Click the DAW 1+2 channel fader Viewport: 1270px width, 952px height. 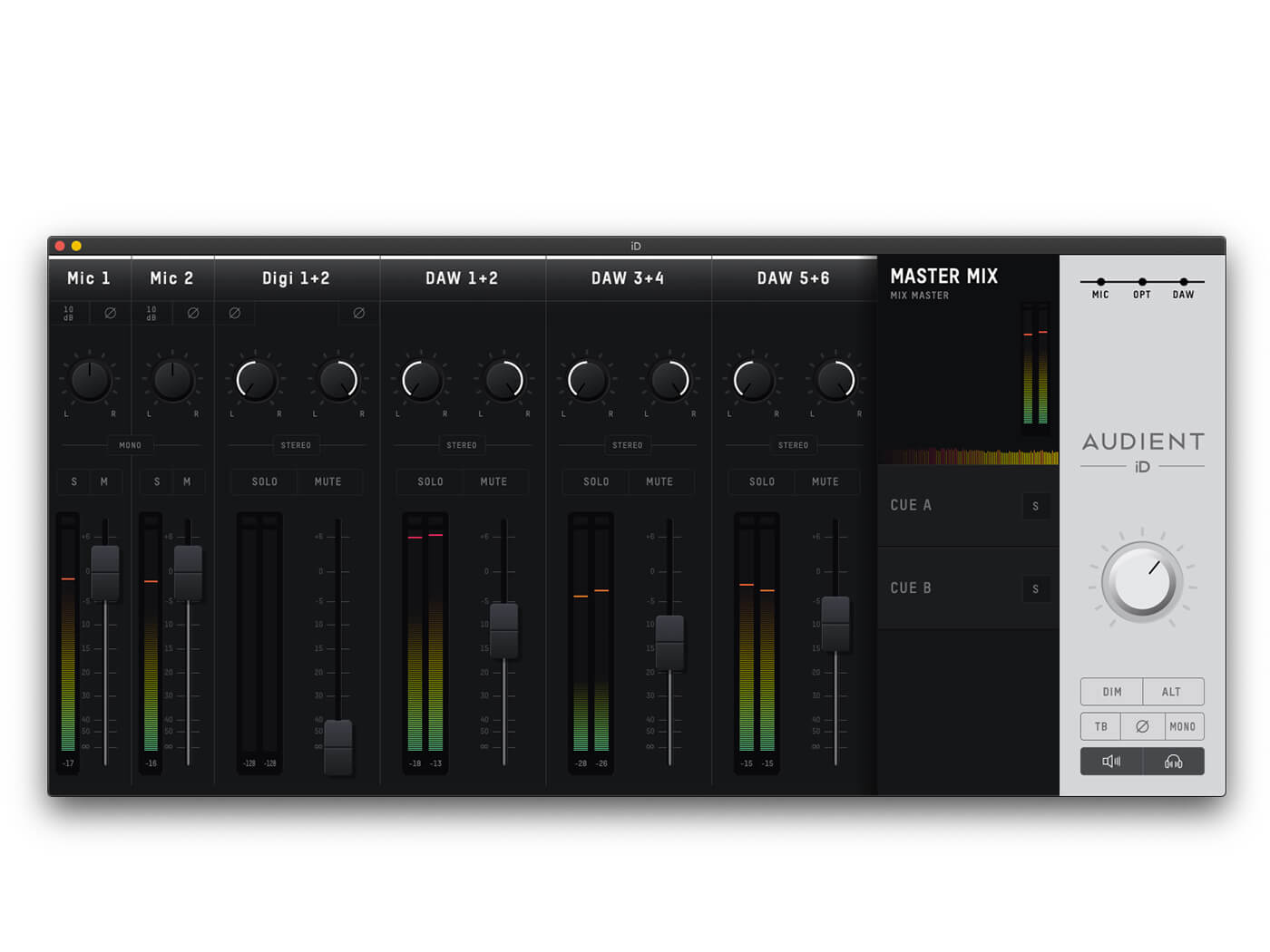(503, 632)
